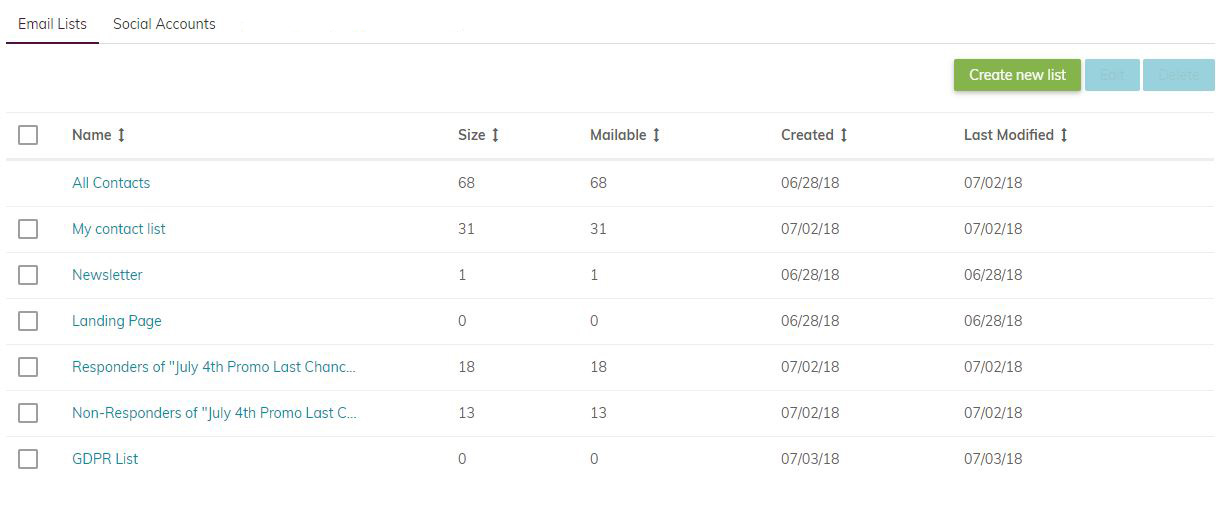The image size is (1222, 530).
Task: Tick the GDPR List checkbox
Action: pyautogui.click(x=28, y=459)
